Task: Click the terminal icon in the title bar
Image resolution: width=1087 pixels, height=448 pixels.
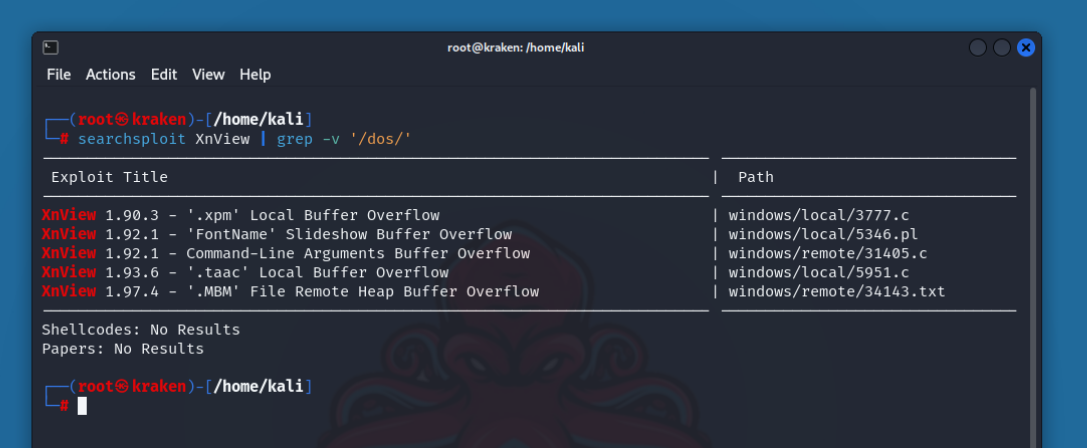Action: 51,47
